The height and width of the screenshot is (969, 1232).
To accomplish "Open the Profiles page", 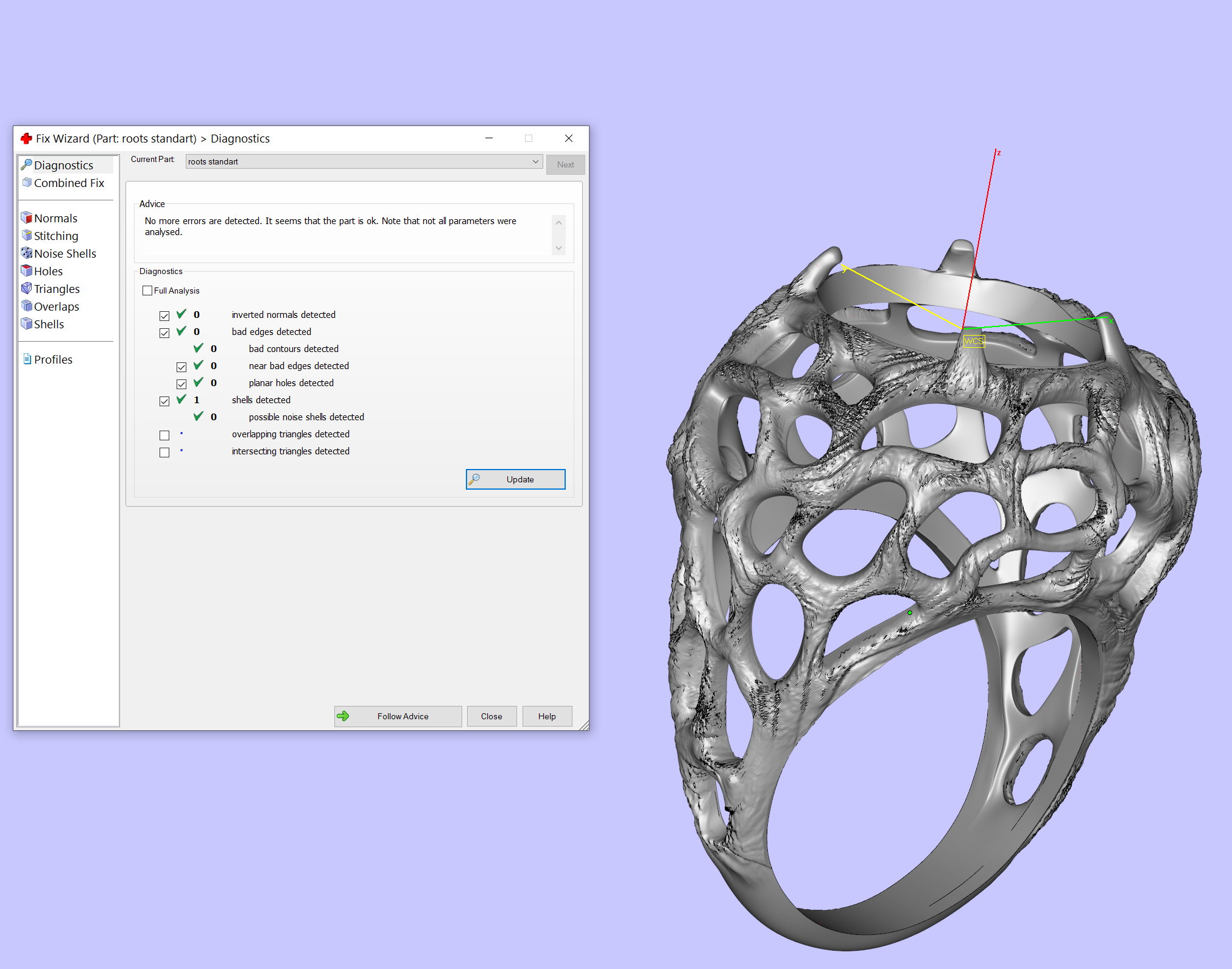I will coord(52,359).
